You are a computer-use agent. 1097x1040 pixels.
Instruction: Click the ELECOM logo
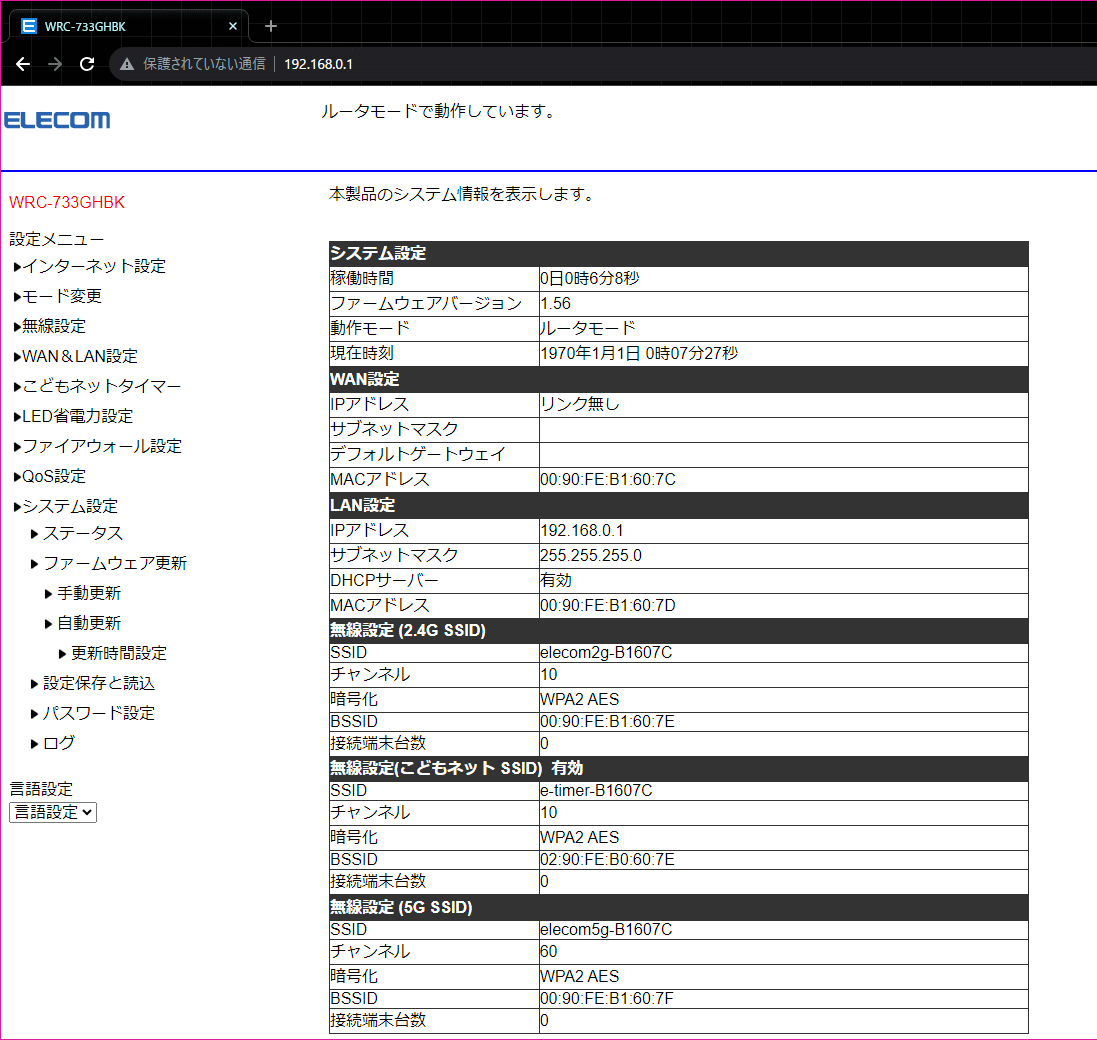[57, 120]
